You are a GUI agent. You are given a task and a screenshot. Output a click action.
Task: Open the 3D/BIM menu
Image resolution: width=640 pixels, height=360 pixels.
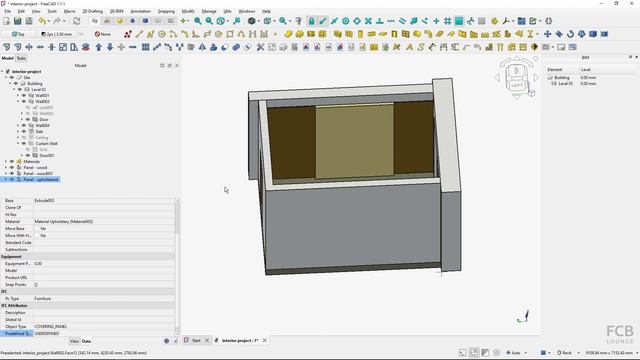pyautogui.click(x=117, y=11)
